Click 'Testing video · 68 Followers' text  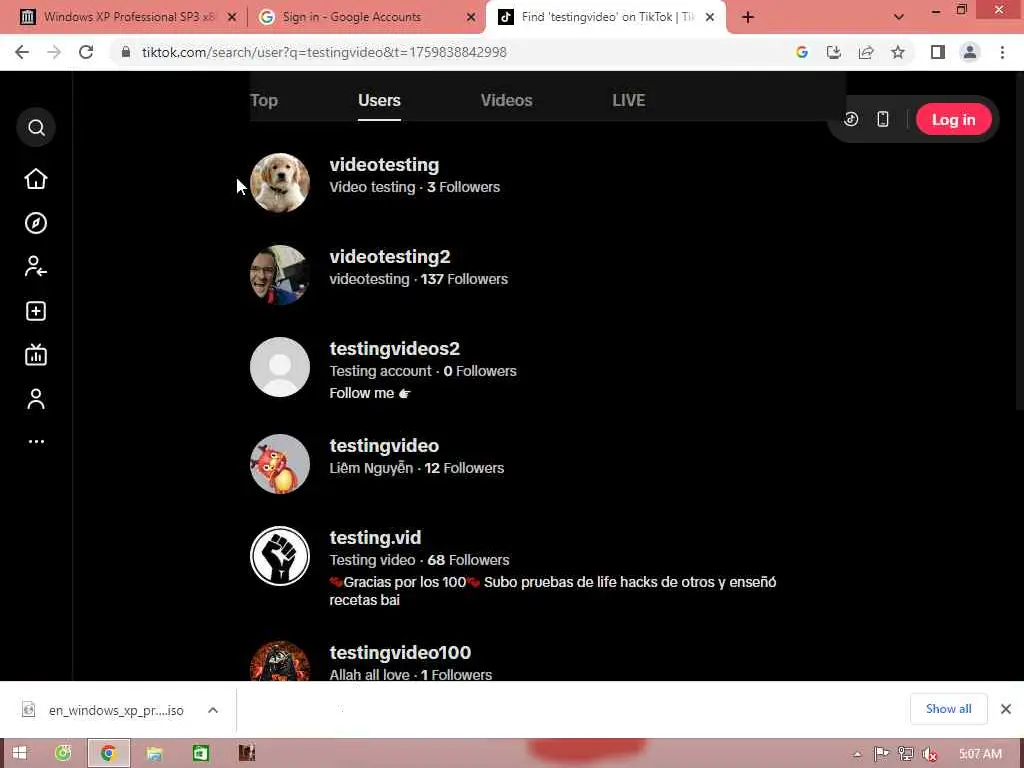pyautogui.click(x=419, y=560)
